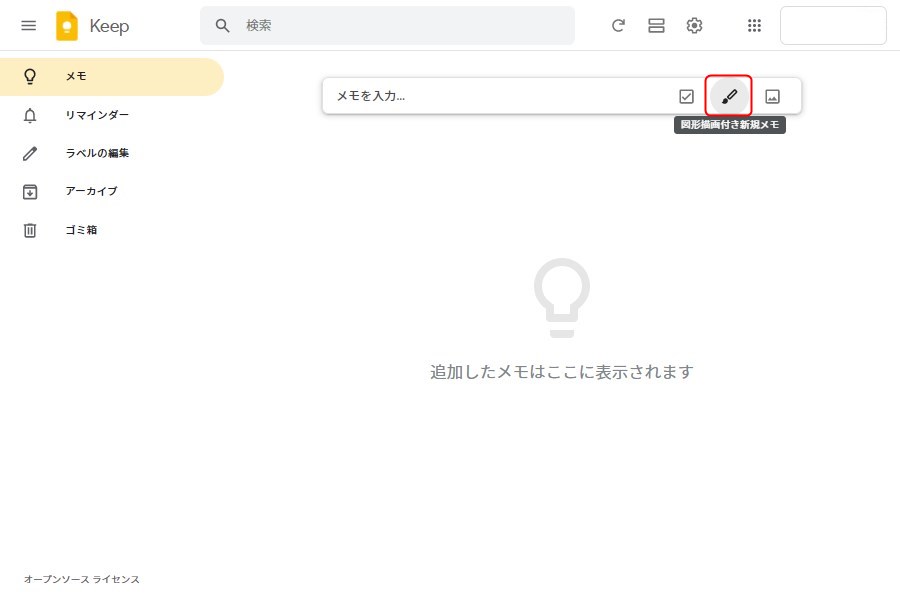Go to アーカイブ in the sidebar
Screen dimensions: 900x600
click(90, 191)
